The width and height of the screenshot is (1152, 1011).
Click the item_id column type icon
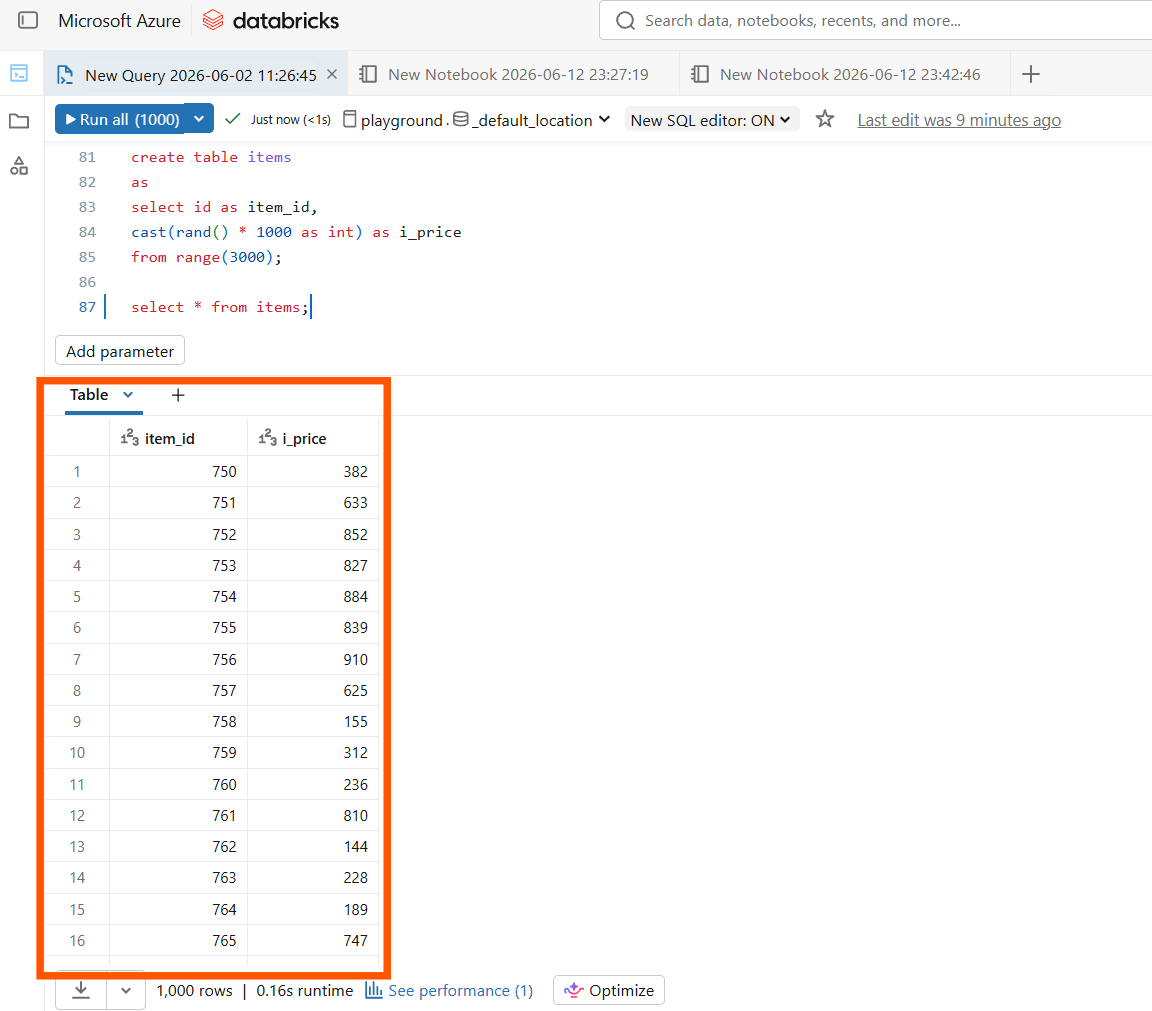click(x=129, y=437)
